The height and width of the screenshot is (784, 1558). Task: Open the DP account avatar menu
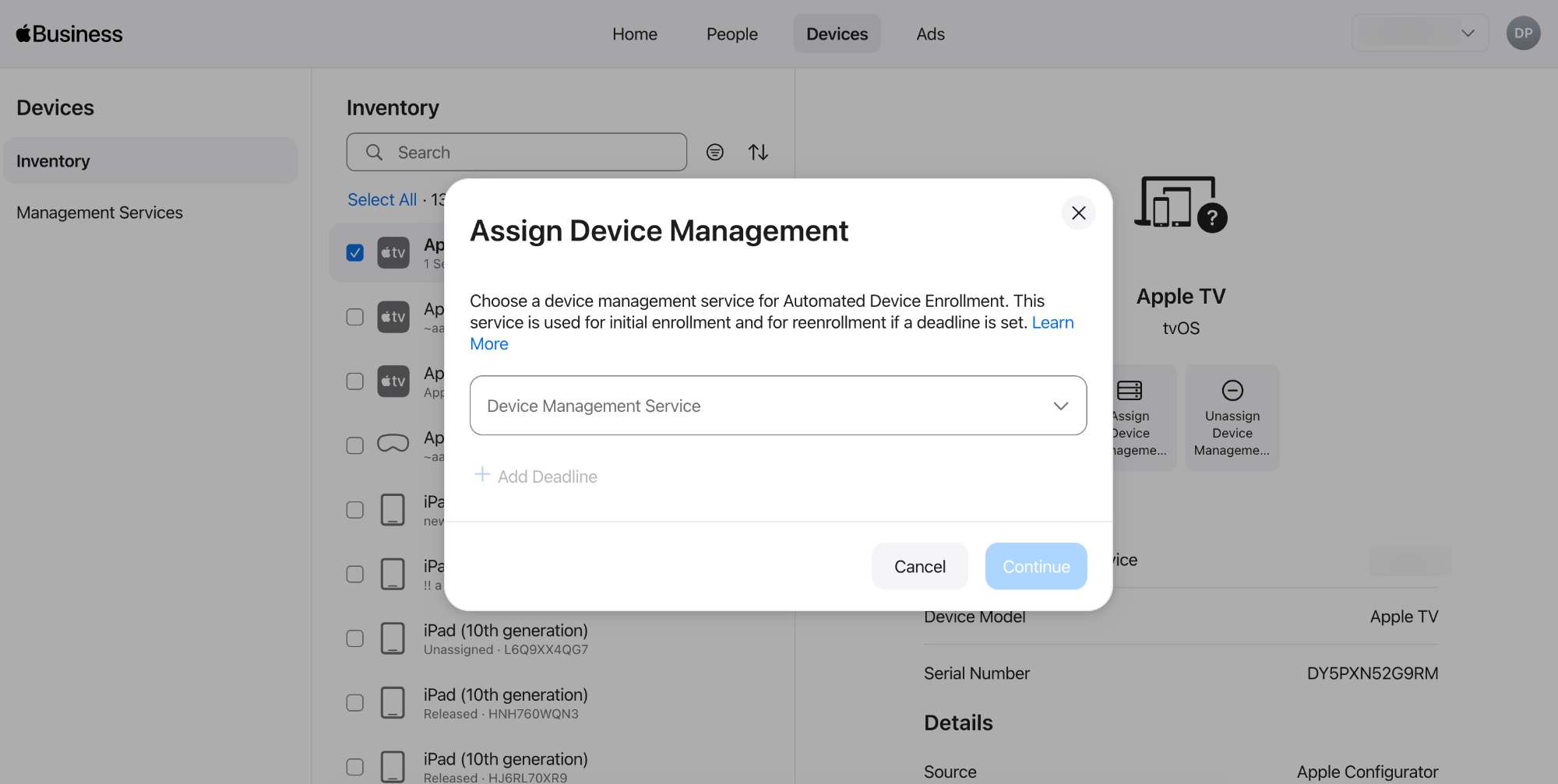point(1523,33)
